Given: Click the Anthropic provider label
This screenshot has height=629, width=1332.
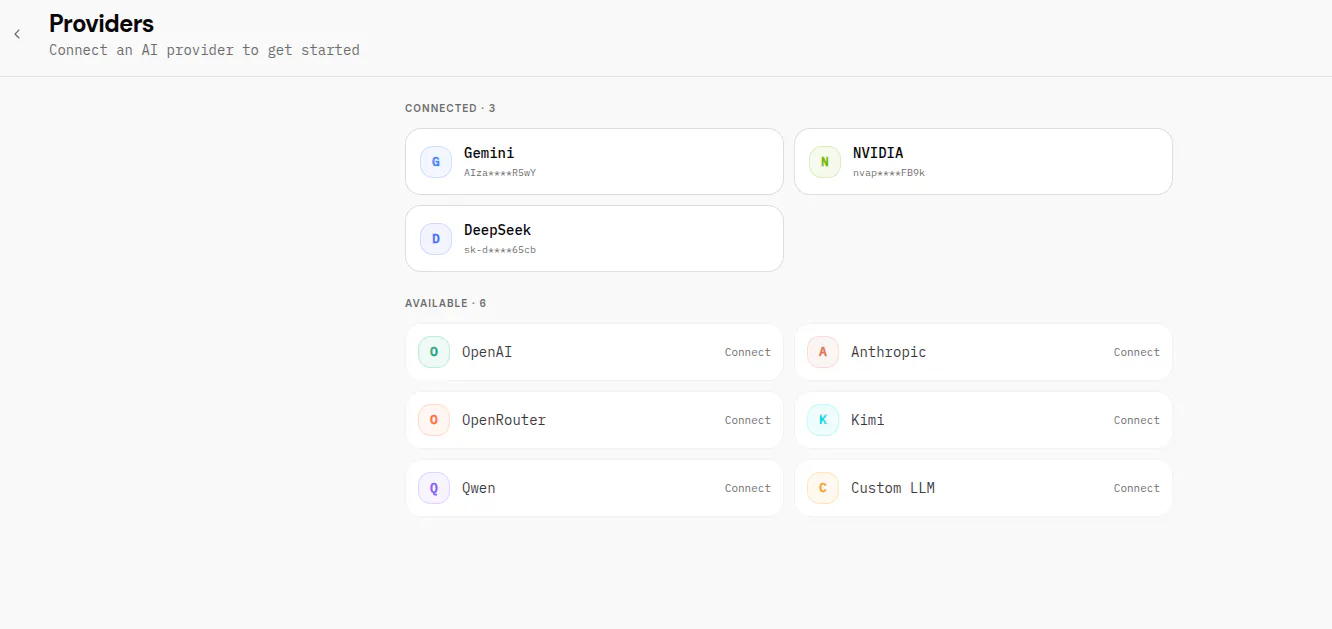Looking at the screenshot, I should (x=889, y=352).
